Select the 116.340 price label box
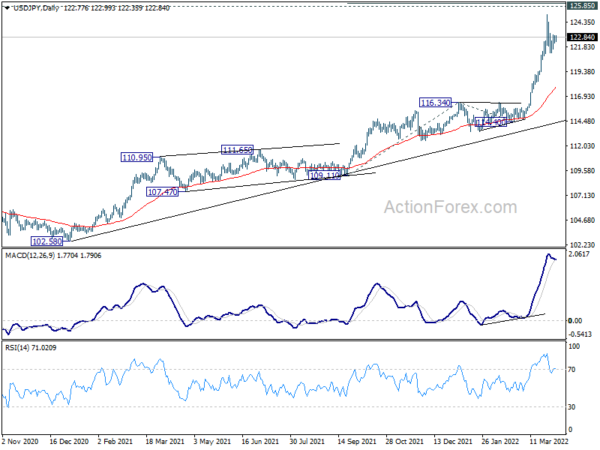 (x=435, y=103)
